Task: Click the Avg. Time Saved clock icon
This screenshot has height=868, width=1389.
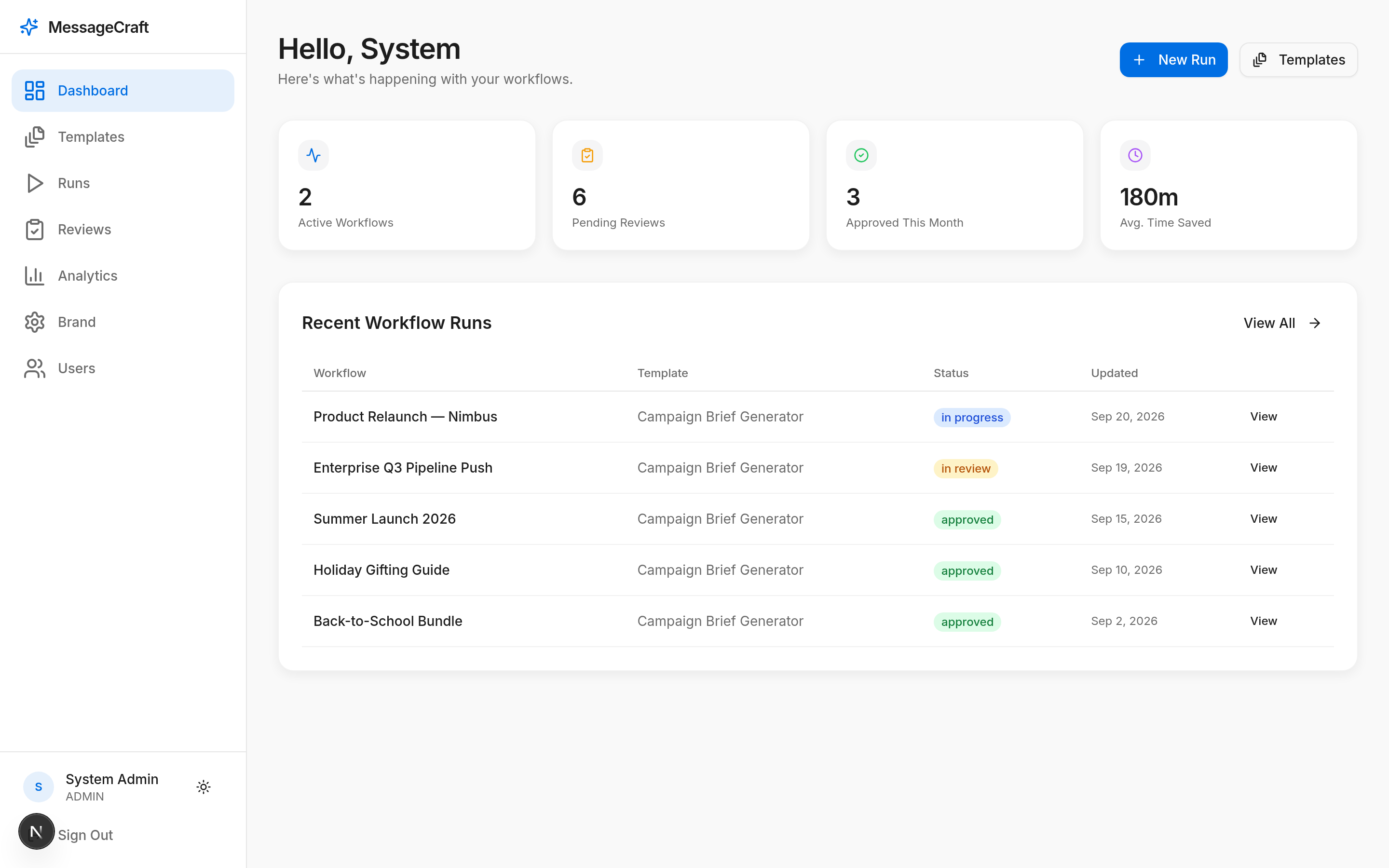Action: pyautogui.click(x=1135, y=155)
